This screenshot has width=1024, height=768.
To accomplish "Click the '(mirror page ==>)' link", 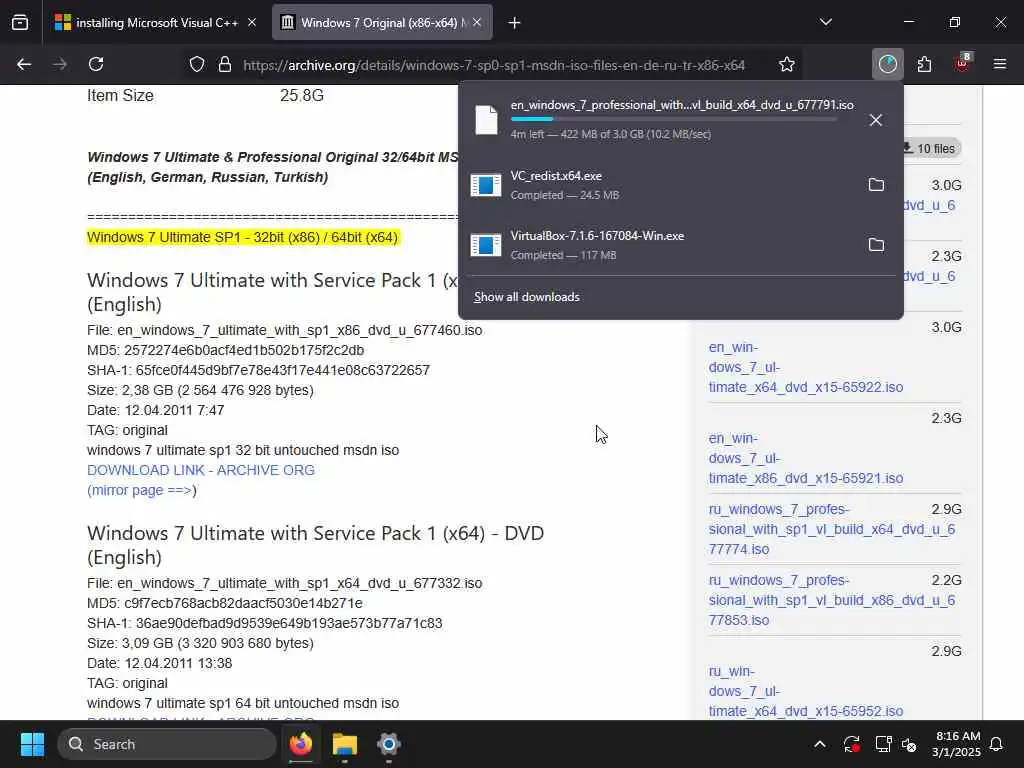I will [142, 490].
